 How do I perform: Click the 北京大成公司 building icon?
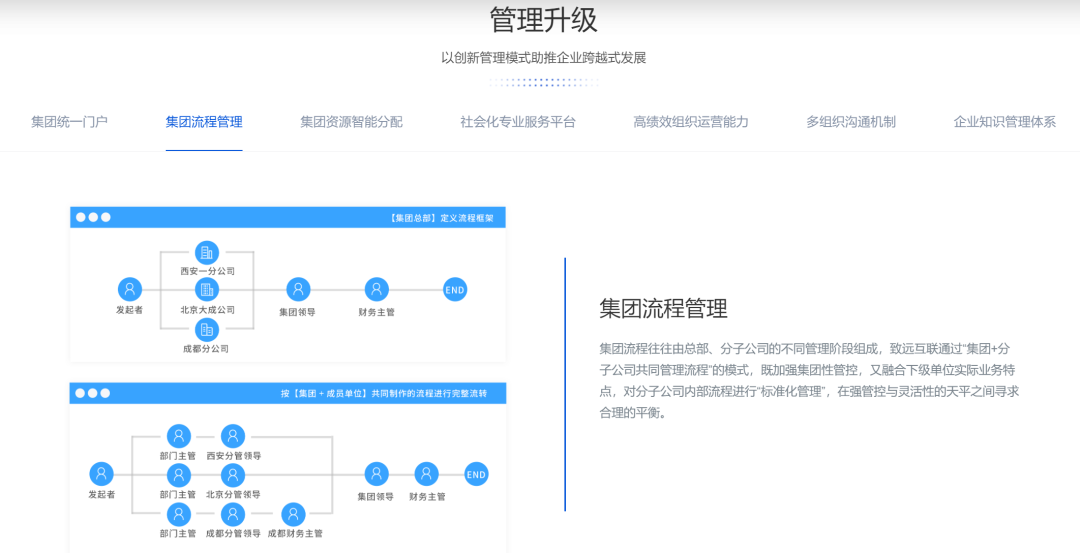tap(207, 290)
